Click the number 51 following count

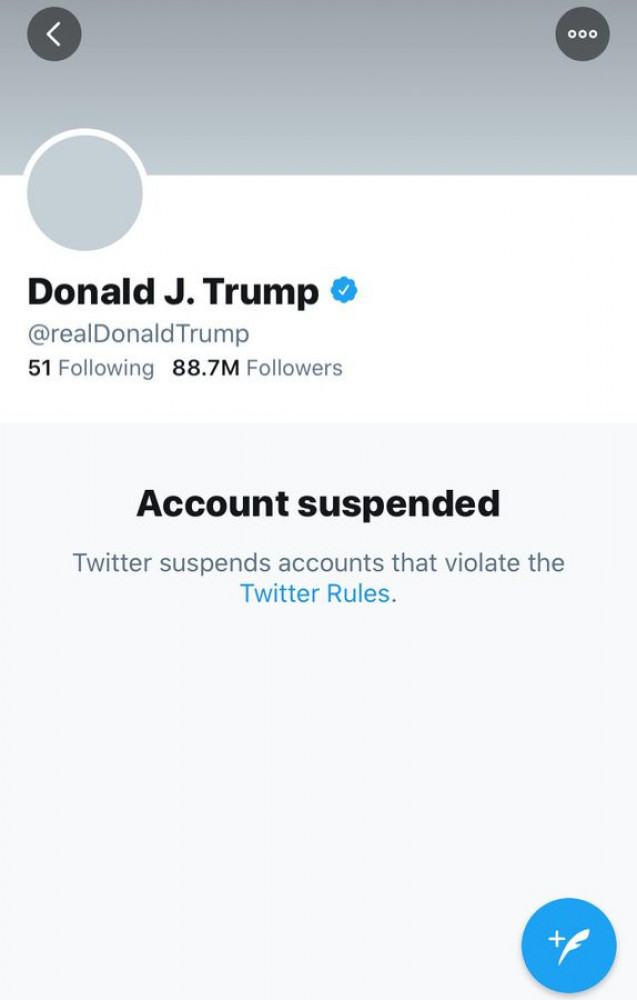tap(39, 368)
